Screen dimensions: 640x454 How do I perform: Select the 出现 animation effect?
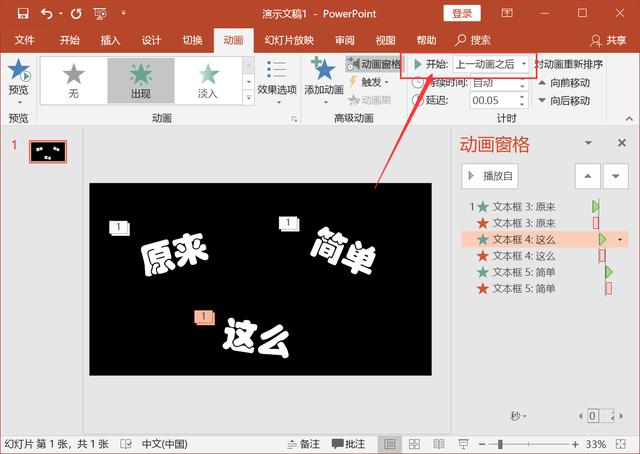(x=141, y=80)
